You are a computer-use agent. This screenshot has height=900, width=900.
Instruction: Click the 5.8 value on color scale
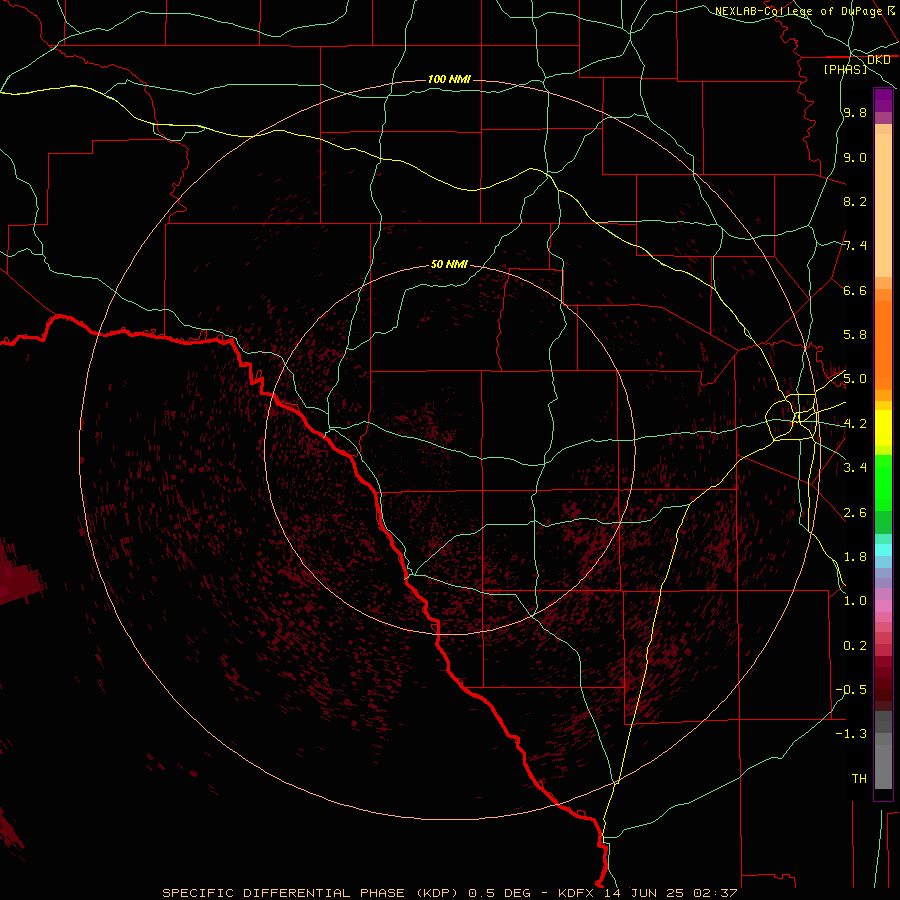click(x=855, y=335)
